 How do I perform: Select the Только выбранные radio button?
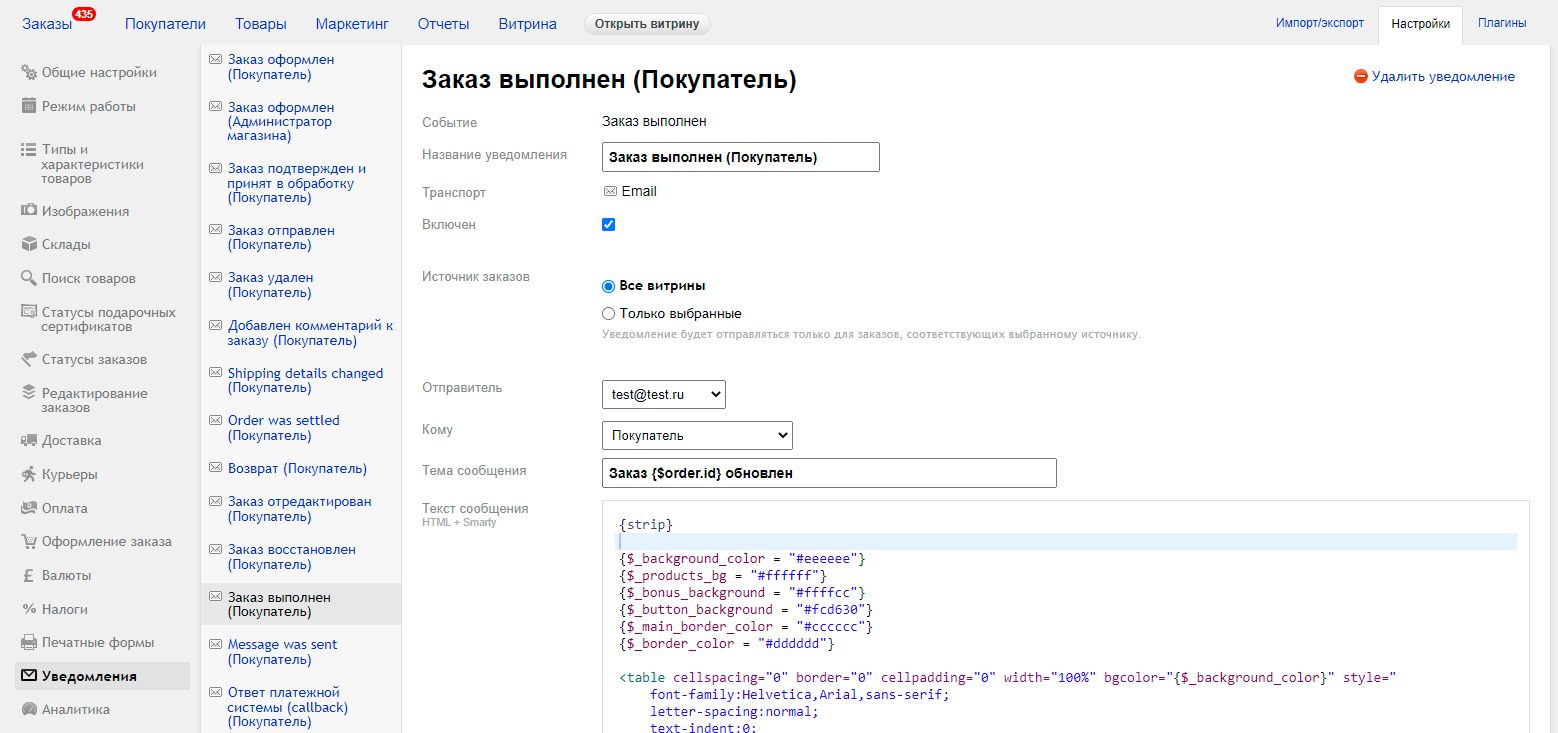608,313
